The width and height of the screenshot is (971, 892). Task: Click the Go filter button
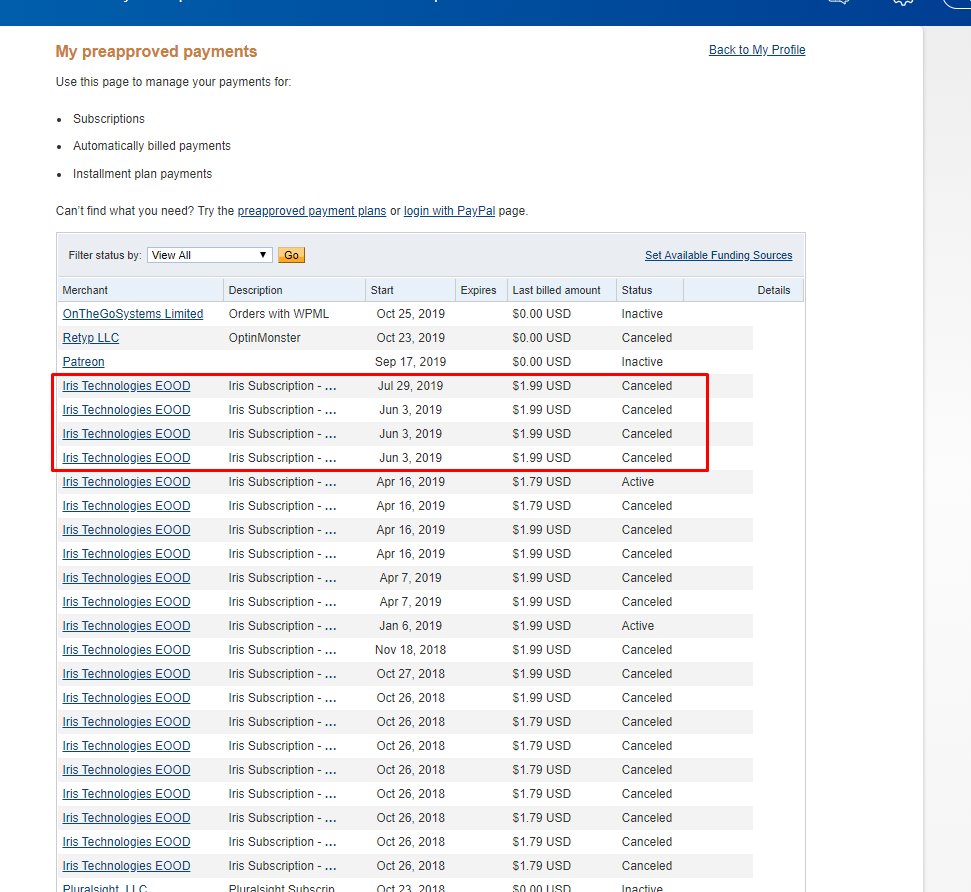291,255
